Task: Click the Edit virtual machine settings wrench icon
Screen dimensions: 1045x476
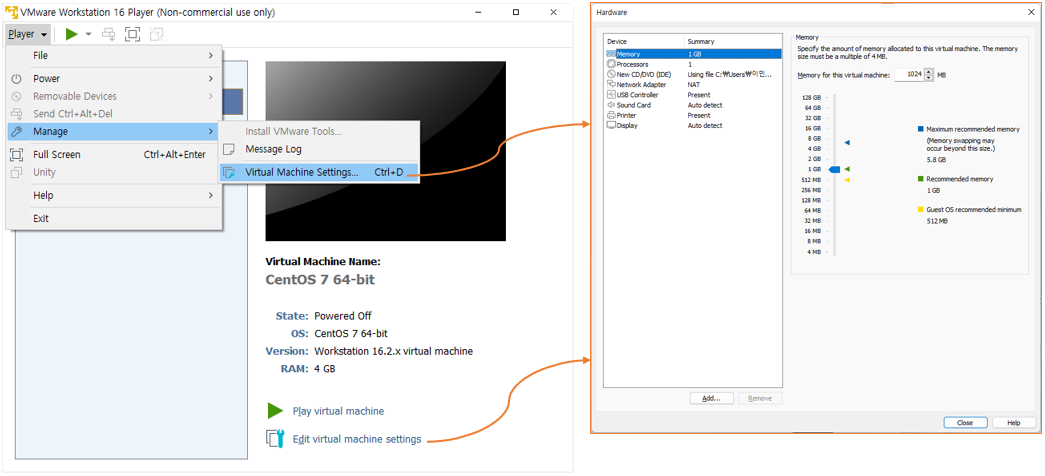Action: (276, 439)
